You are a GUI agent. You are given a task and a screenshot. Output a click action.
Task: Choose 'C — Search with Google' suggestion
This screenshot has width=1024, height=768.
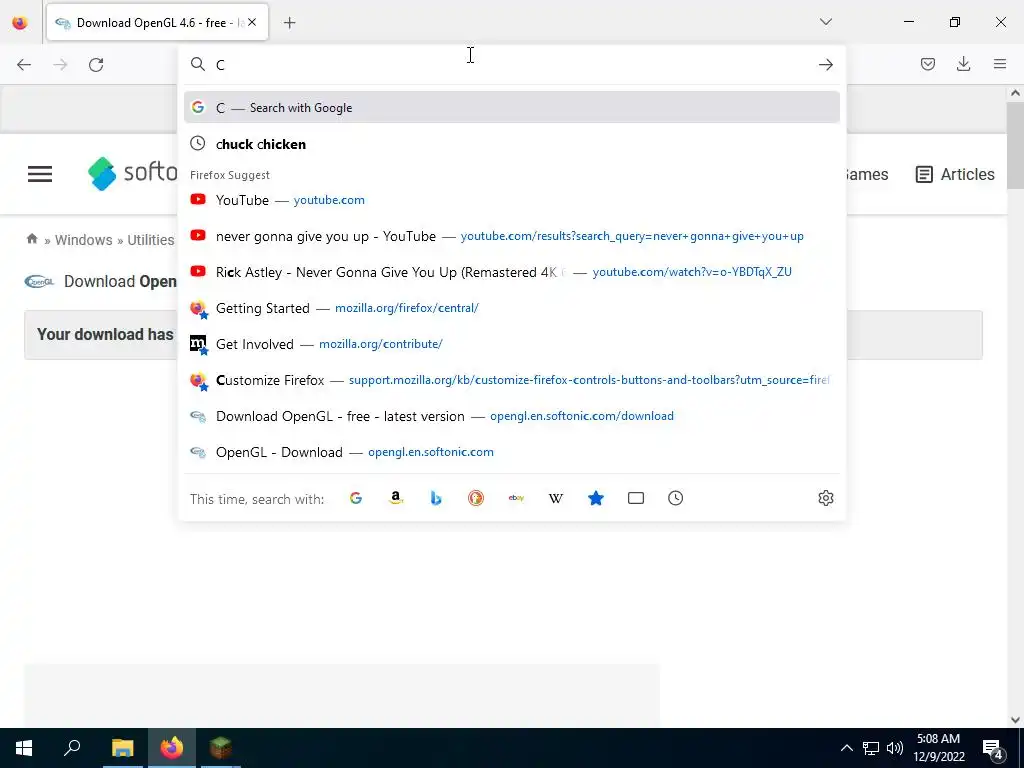point(511,107)
